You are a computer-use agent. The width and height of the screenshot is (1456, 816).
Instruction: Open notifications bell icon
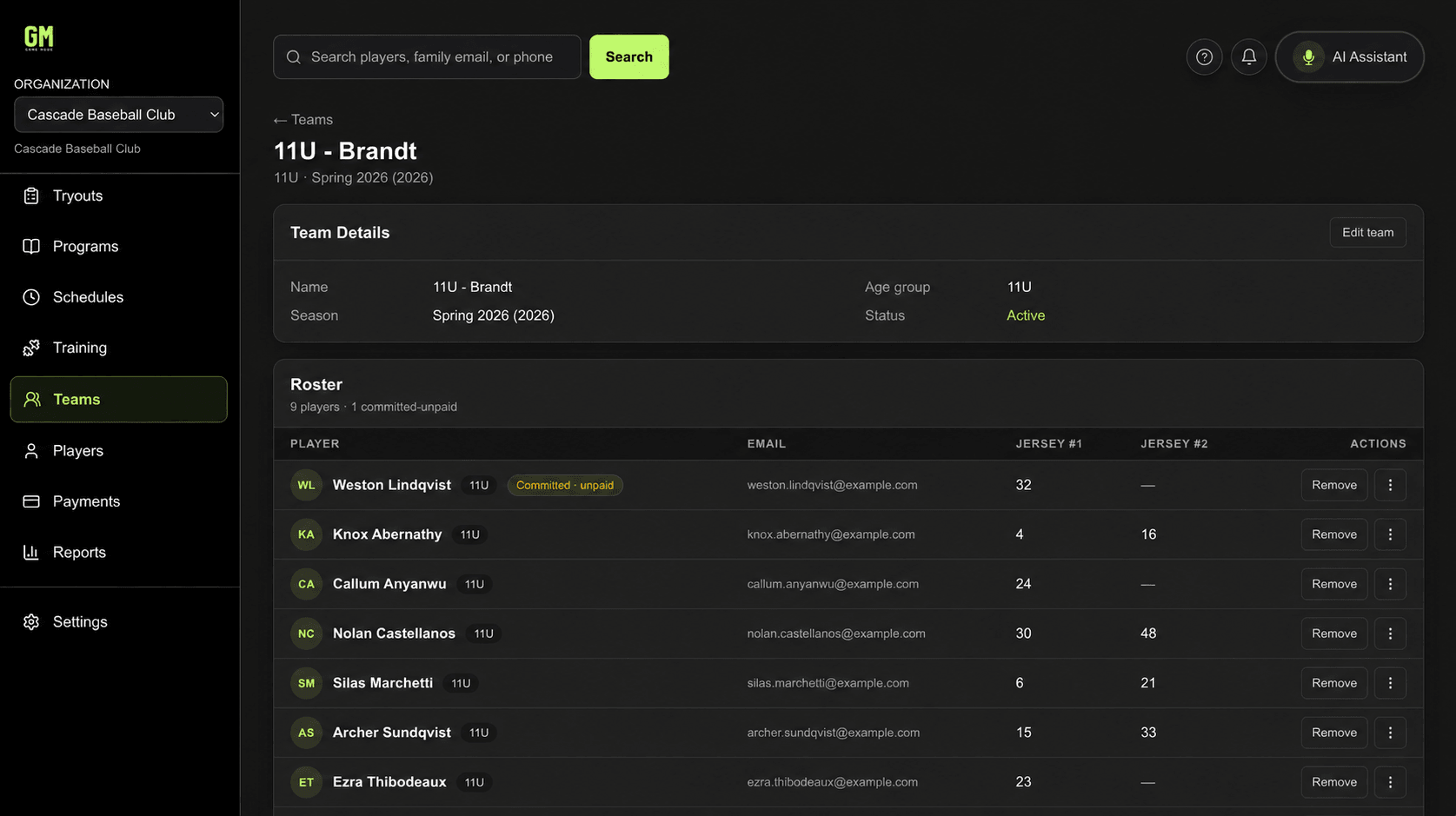click(1248, 56)
